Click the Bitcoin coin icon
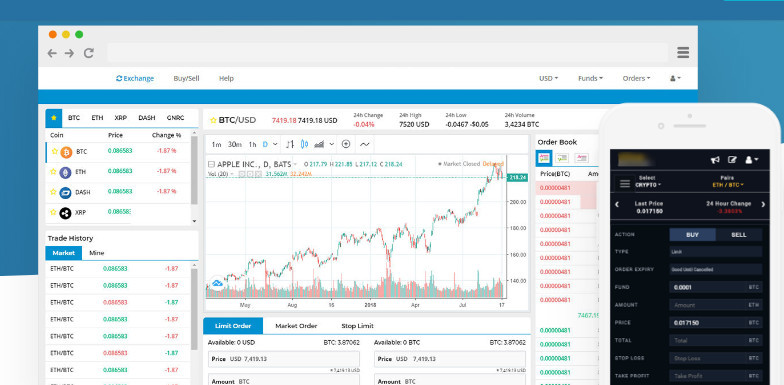This screenshot has height=385, width=784. (x=66, y=152)
